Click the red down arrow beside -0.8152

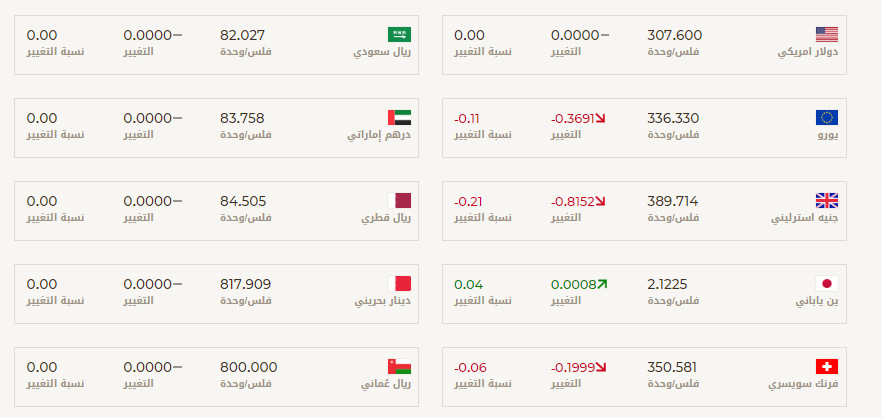[x=600, y=201]
